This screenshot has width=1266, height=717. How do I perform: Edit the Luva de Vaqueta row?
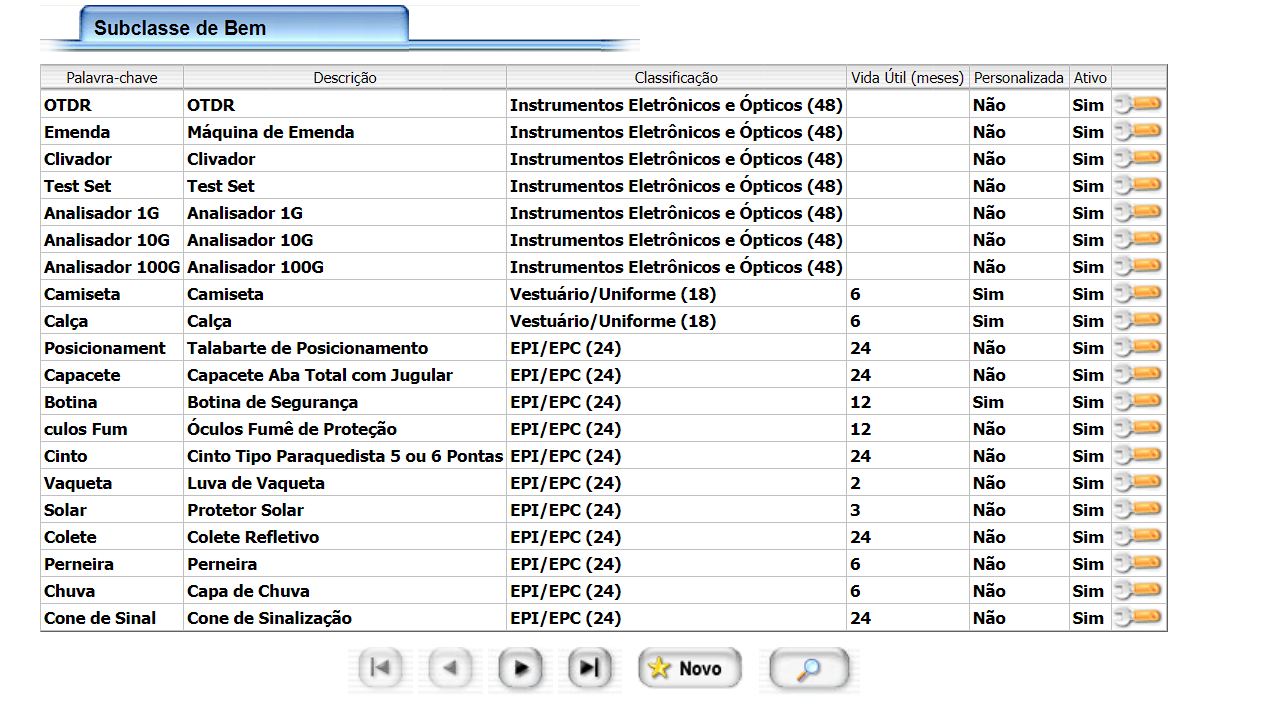click(1138, 482)
